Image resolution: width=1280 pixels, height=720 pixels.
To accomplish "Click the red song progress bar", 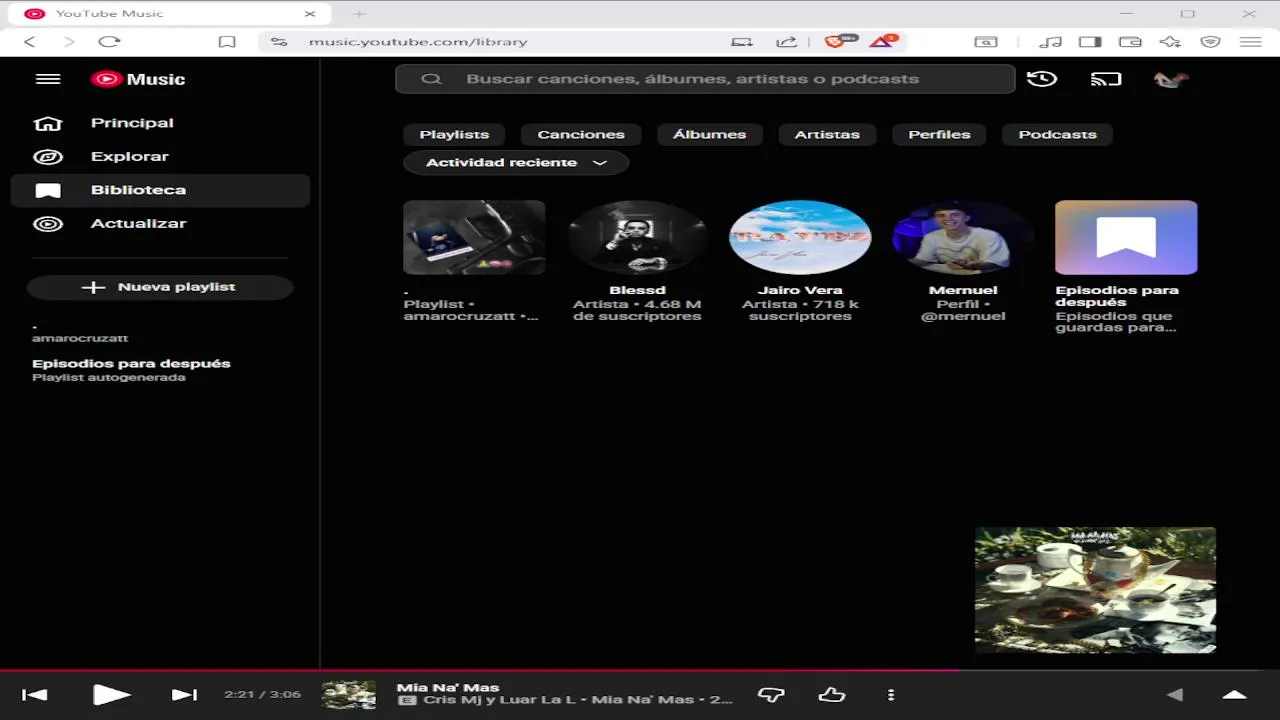I will (640, 670).
